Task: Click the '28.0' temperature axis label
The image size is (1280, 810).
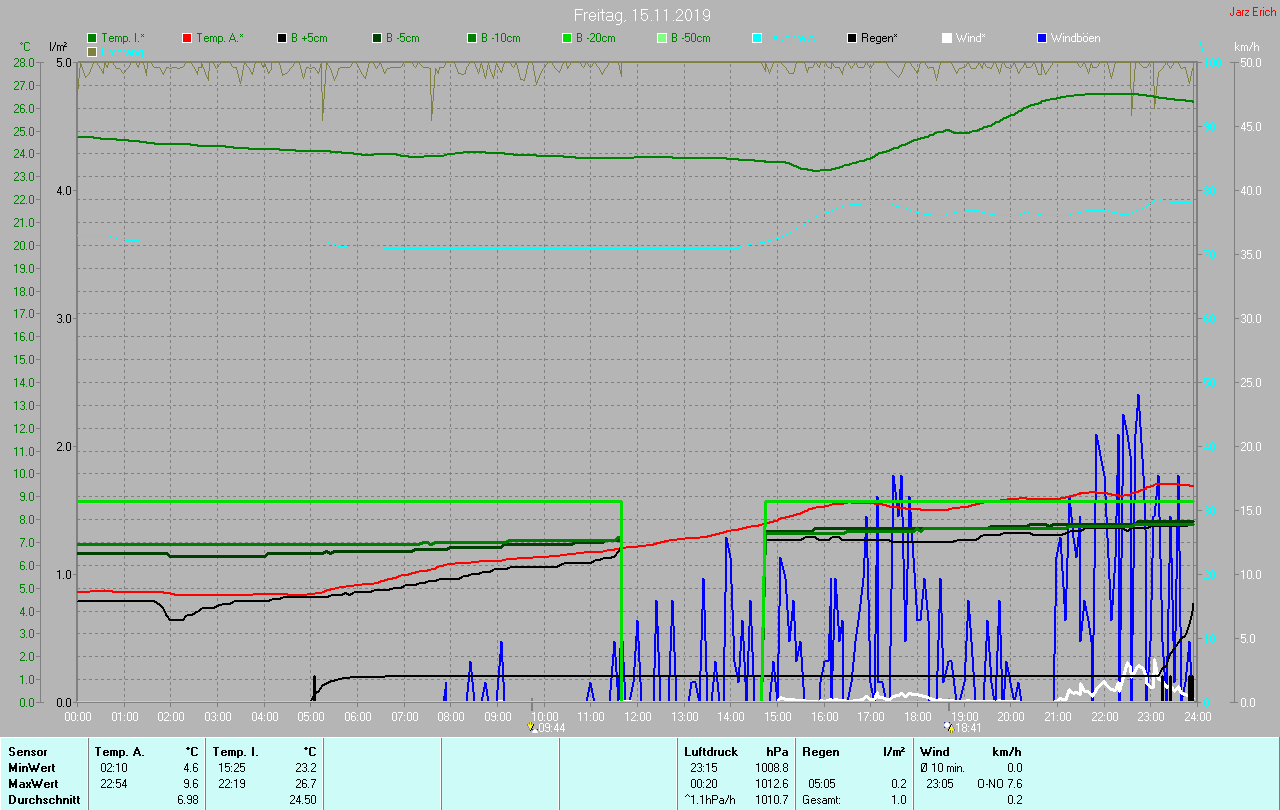Action: (24, 62)
